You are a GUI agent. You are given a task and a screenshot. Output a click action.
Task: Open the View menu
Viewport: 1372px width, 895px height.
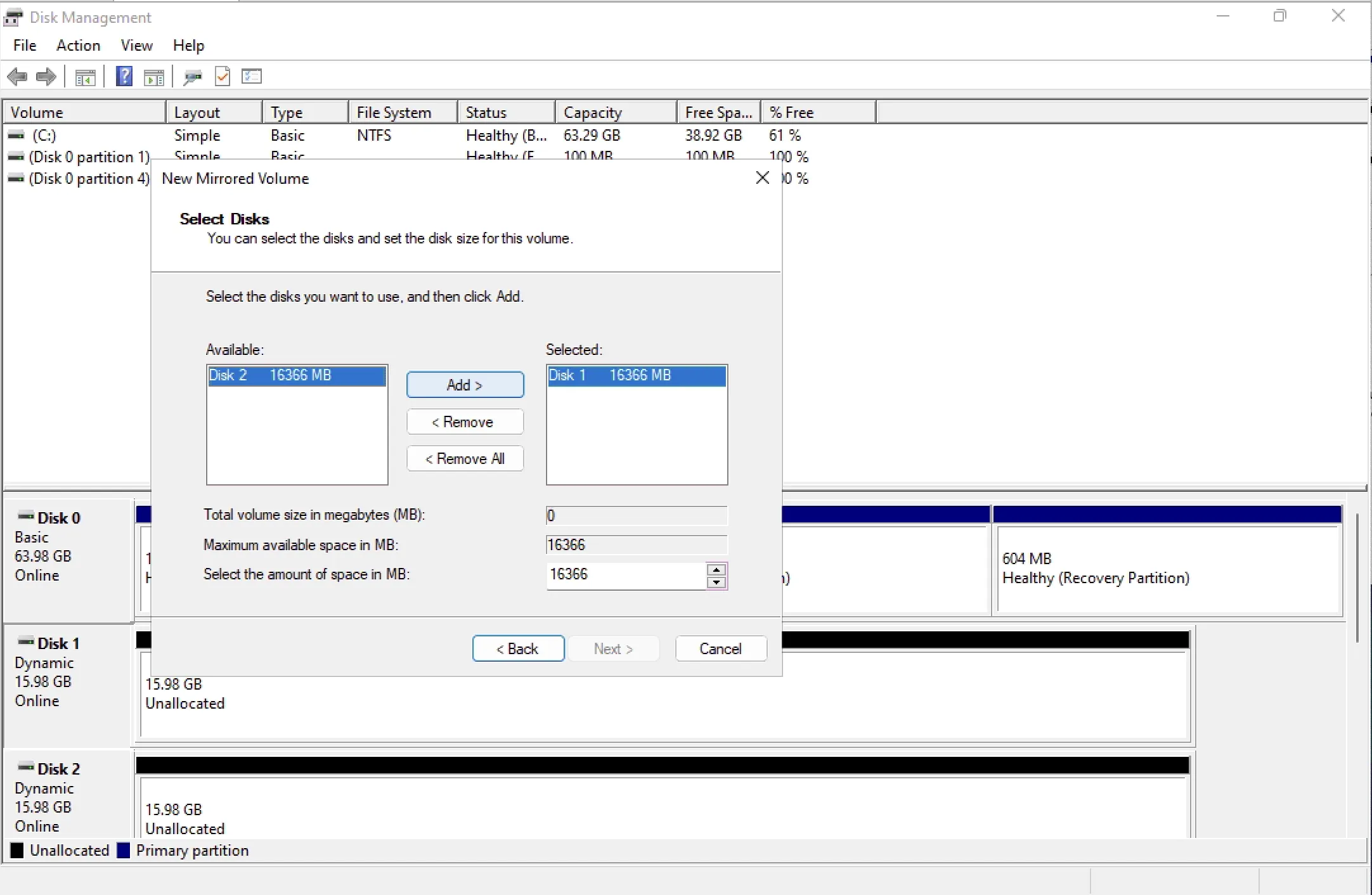pos(137,45)
